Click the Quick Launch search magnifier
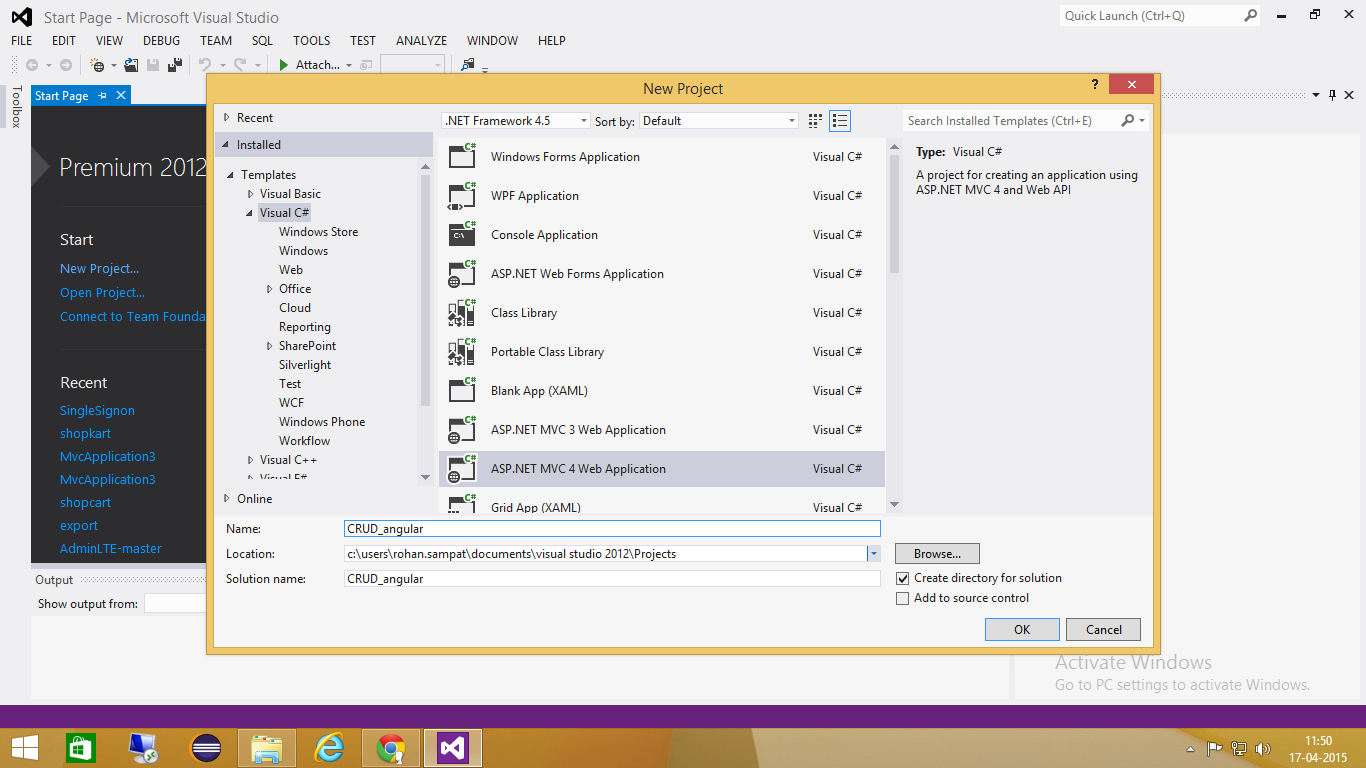Screen dimensions: 1366x768 pos(1250,16)
